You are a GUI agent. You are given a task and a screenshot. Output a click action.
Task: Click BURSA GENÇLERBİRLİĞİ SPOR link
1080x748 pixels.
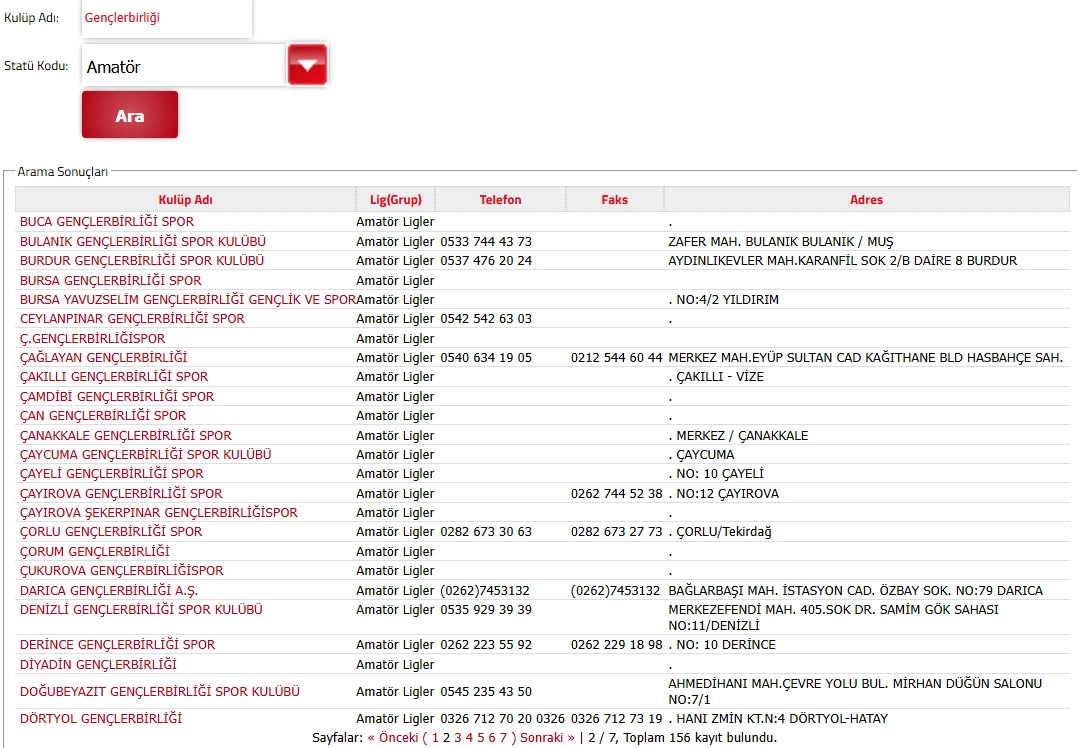[x=110, y=281]
